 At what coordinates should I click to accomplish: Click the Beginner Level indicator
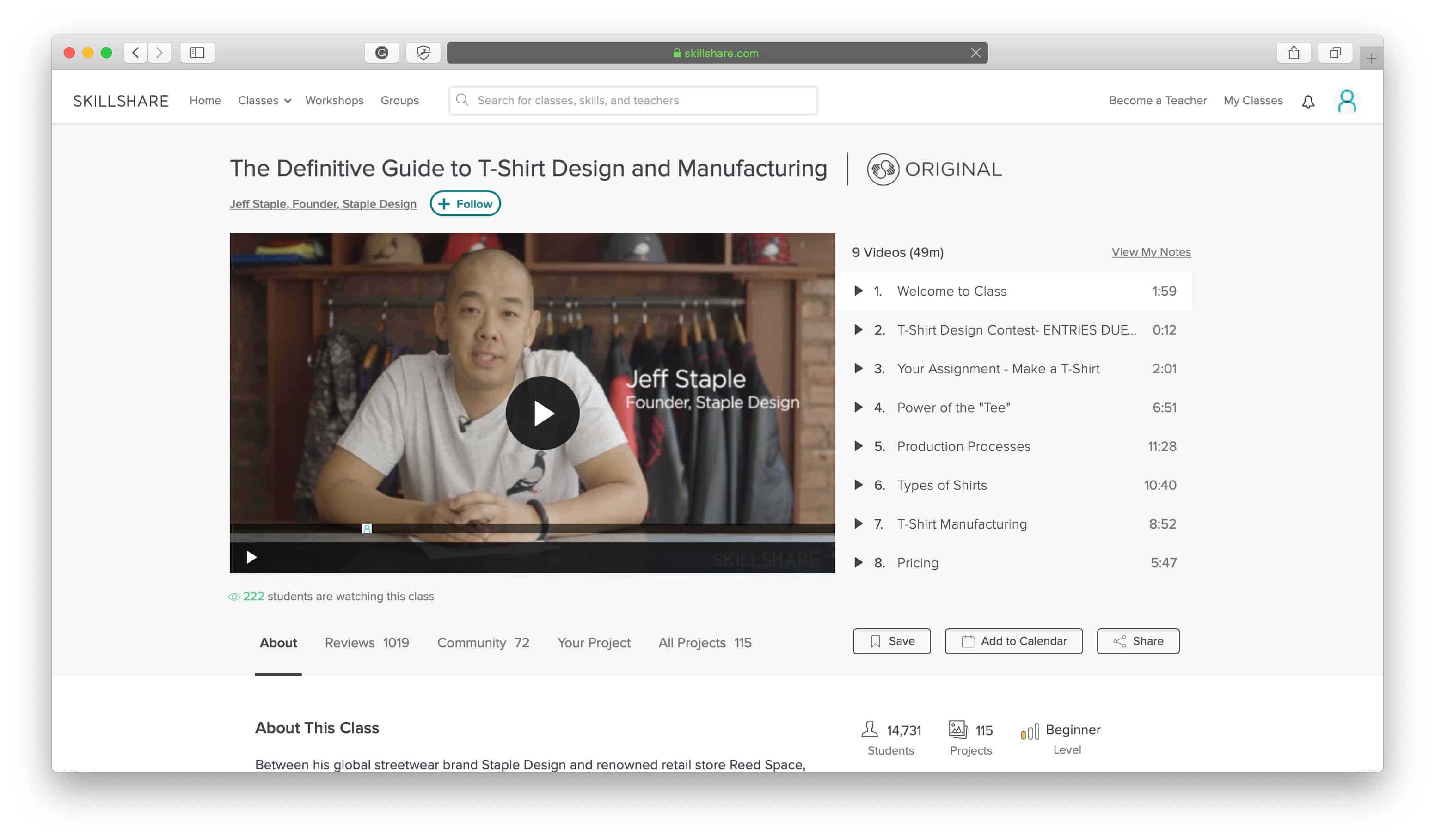click(x=1061, y=738)
